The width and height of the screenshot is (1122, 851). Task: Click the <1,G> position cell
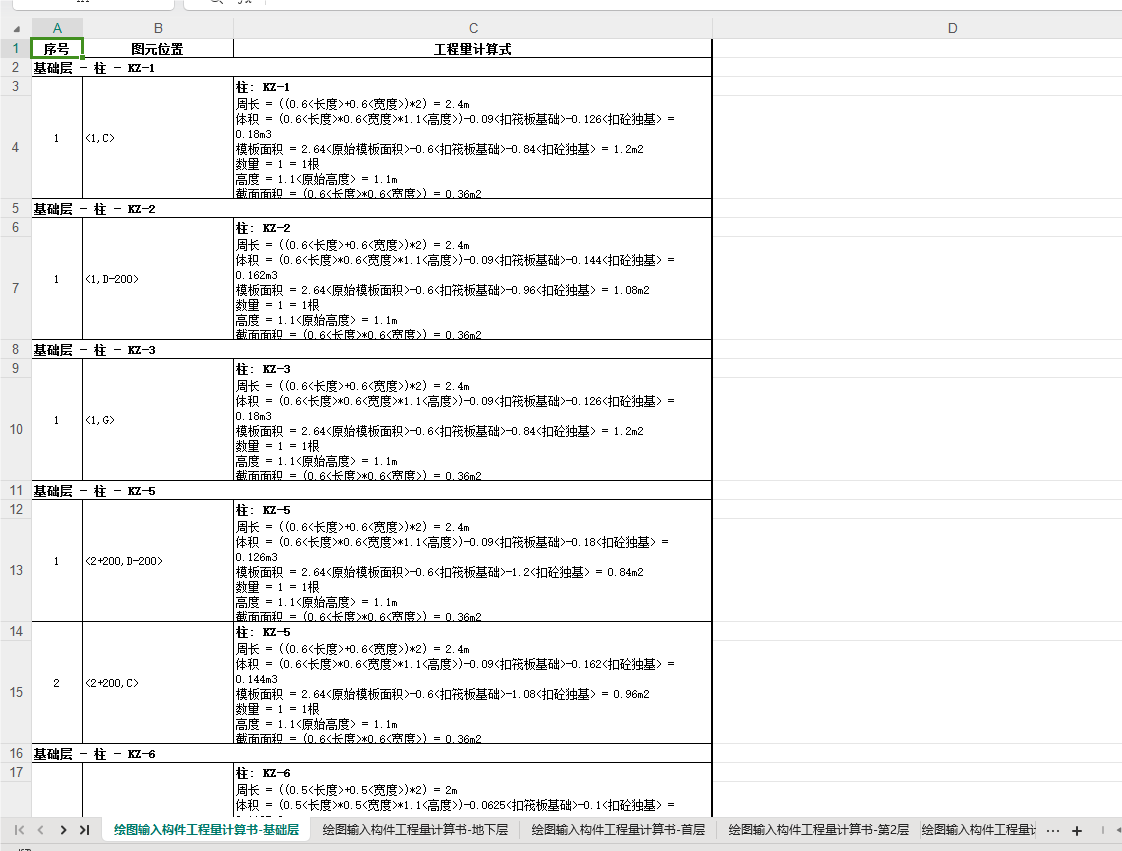[158, 420]
